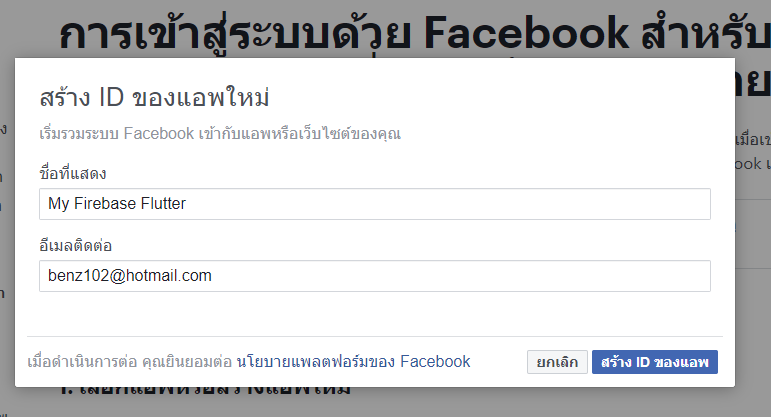Place cursor on word 'Flutter' in display name
This screenshot has height=417, width=771.
[x=163, y=204]
